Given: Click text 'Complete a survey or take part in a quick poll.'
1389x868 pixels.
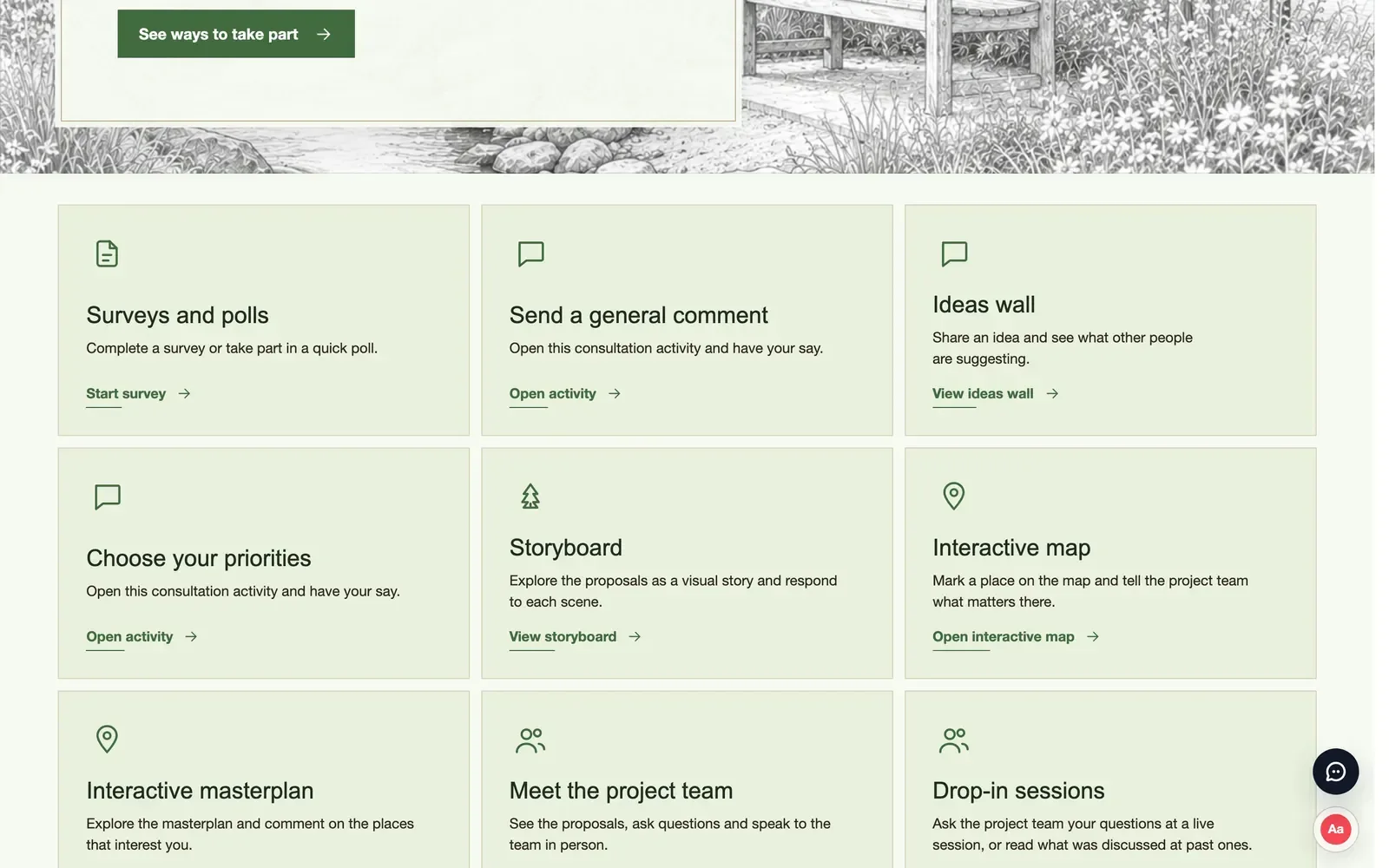Looking at the screenshot, I should coord(232,348).
